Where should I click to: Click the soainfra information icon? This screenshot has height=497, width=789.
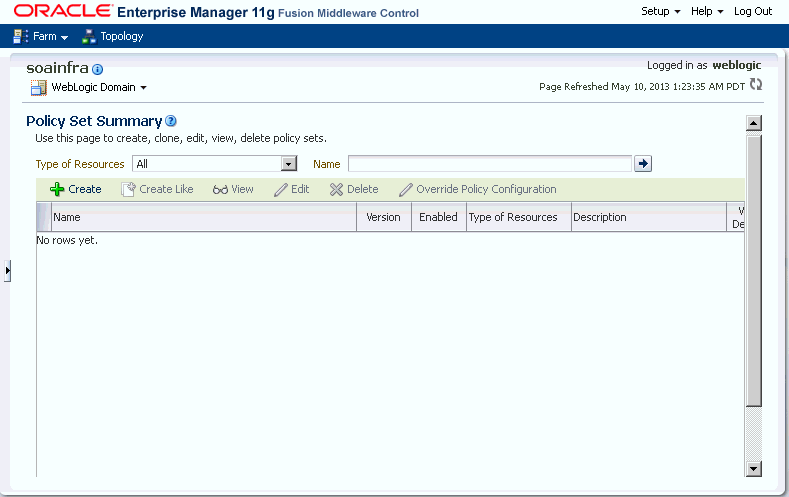[x=98, y=69]
